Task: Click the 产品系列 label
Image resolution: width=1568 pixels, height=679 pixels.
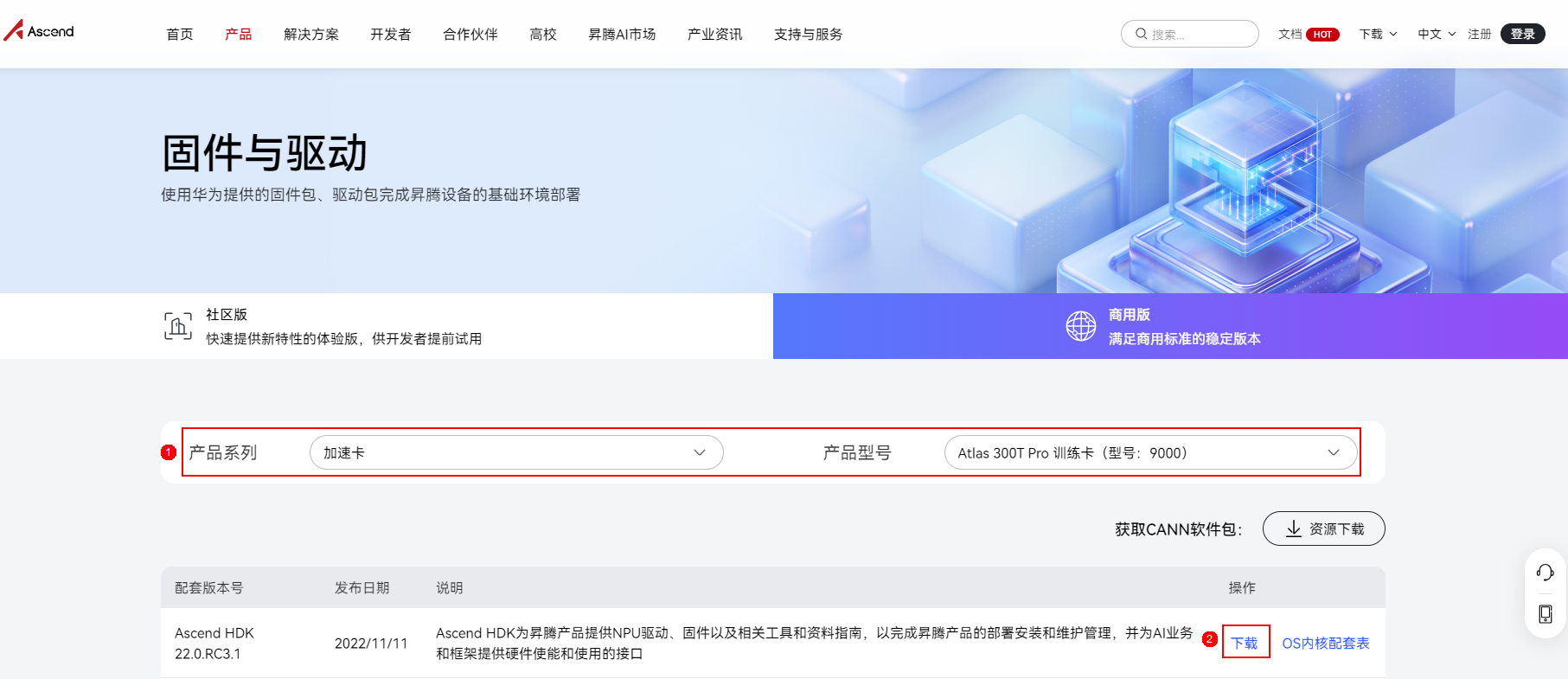Action: click(x=223, y=452)
